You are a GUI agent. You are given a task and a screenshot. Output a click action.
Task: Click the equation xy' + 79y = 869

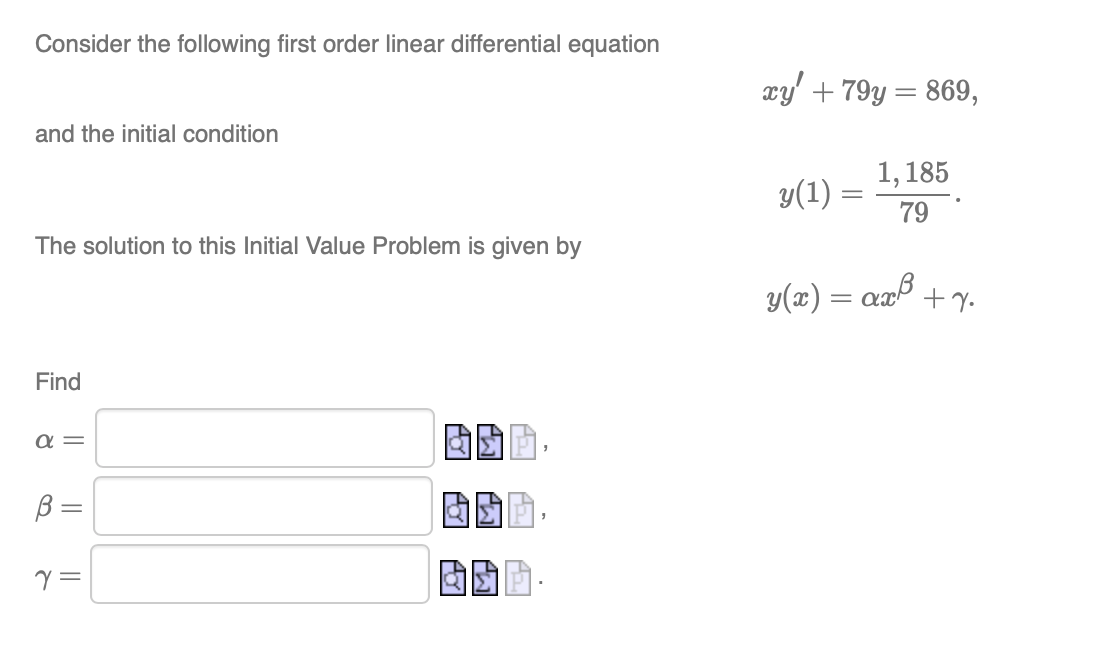pos(870,90)
